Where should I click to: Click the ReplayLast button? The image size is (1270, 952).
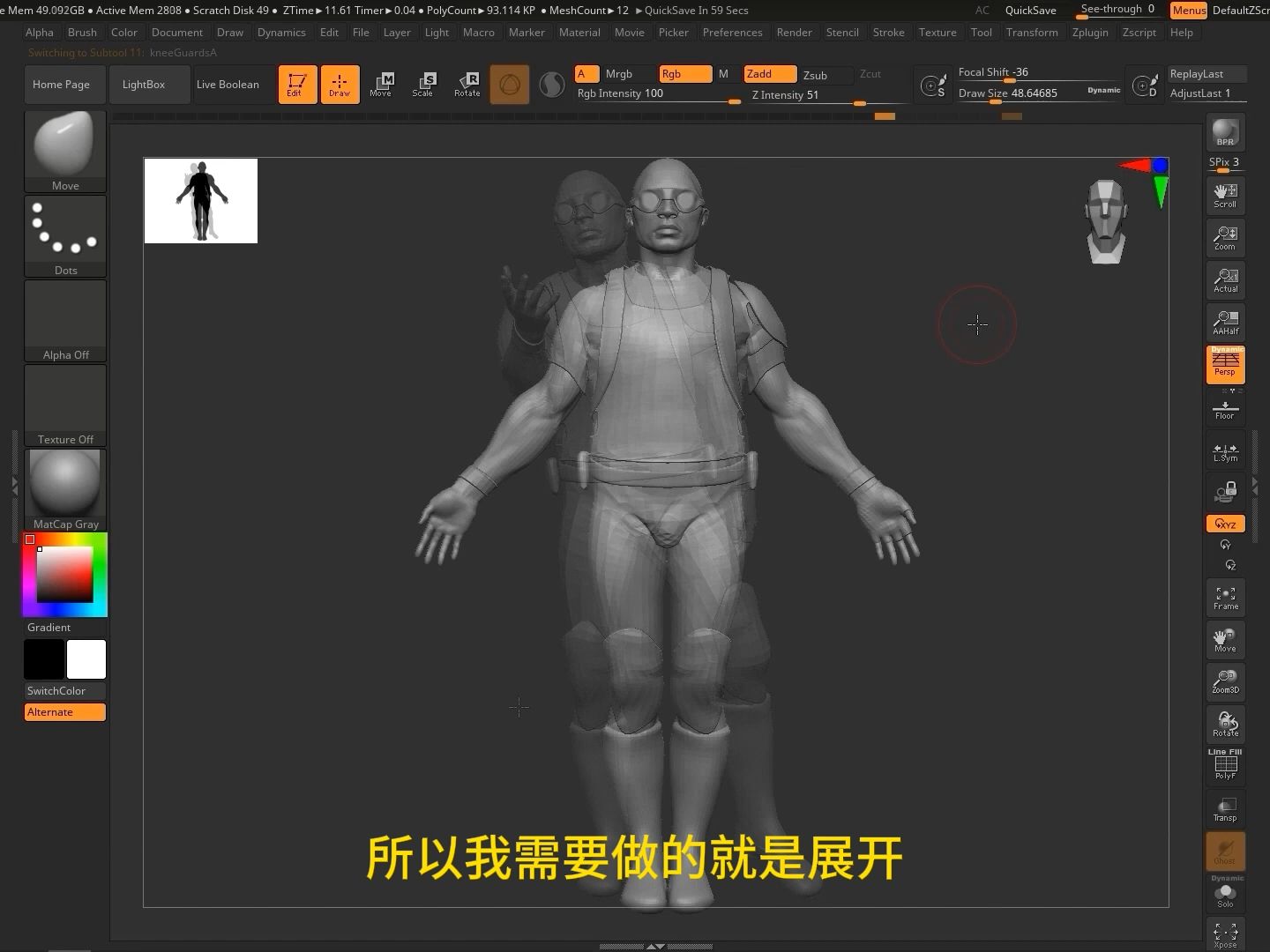point(1206,74)
